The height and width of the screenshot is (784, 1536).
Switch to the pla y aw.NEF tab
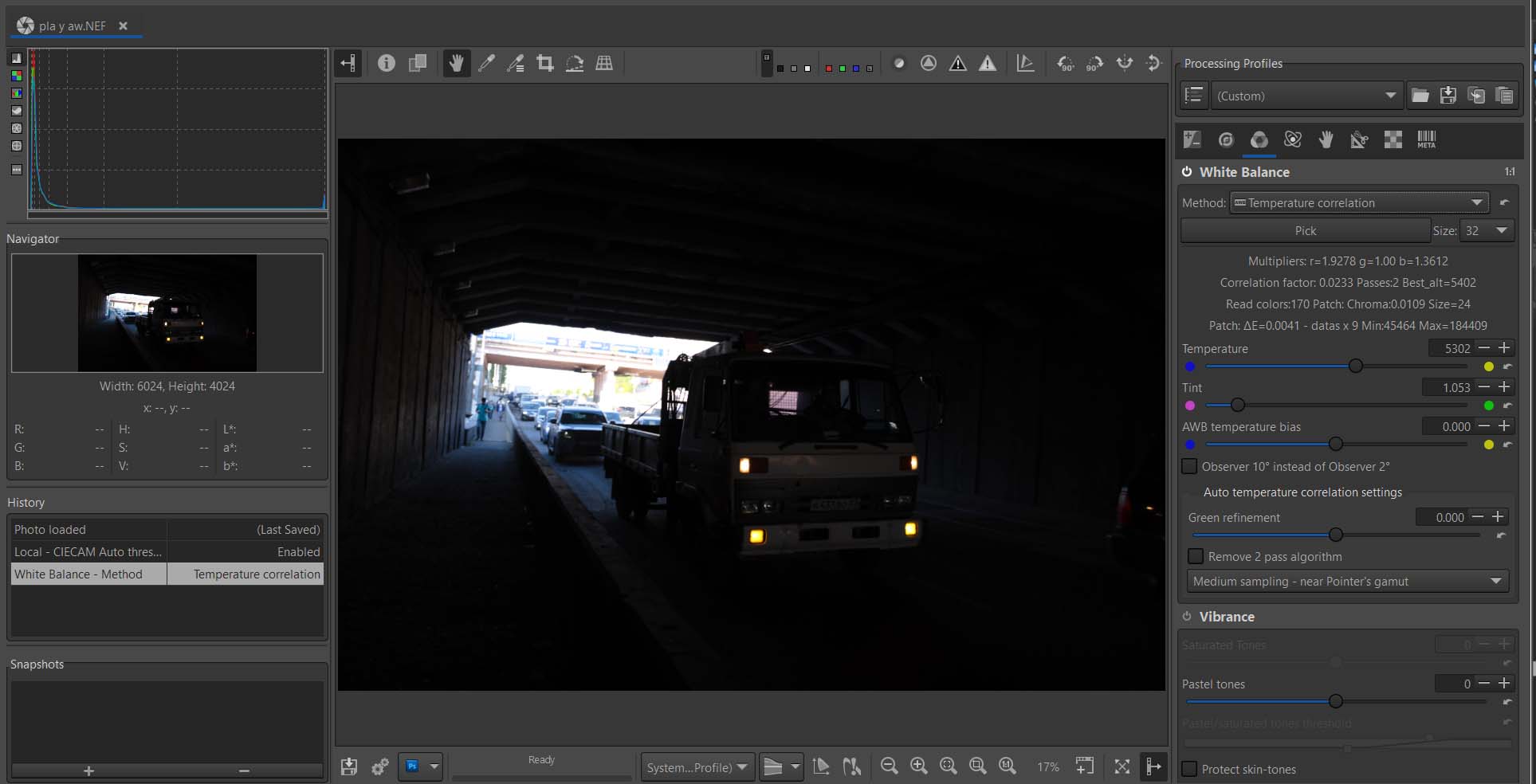coord(72,26)
